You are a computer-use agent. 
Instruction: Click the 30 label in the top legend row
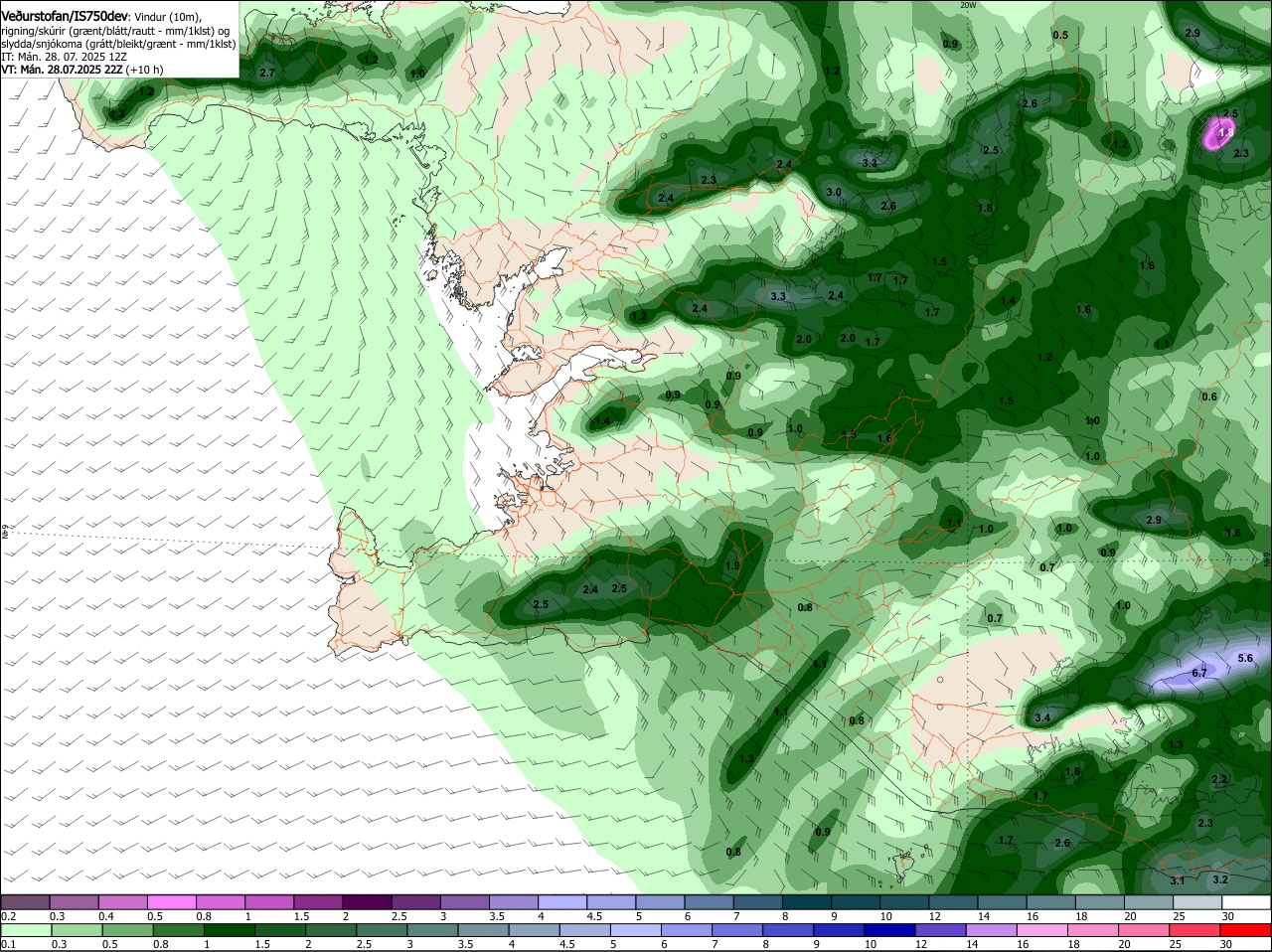click(x=1228, y=916)
